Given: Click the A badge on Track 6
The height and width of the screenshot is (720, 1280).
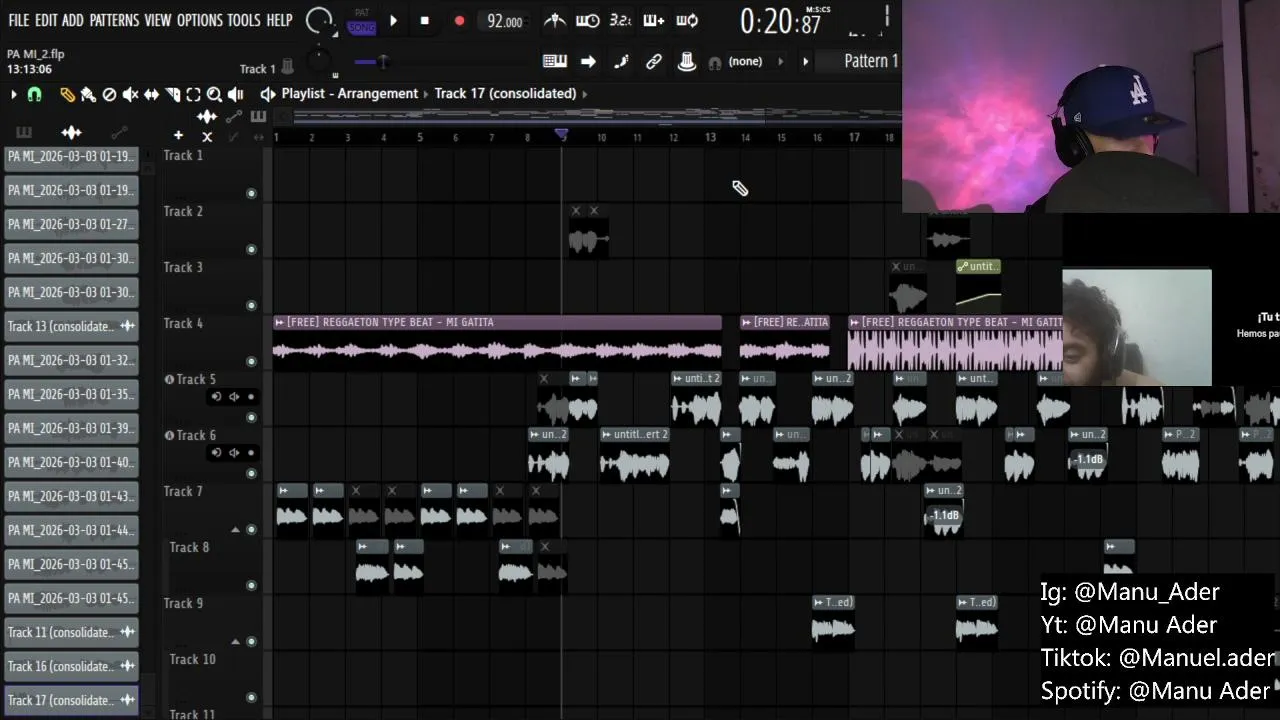Looking at the screenshot, I should coord(169,435).
